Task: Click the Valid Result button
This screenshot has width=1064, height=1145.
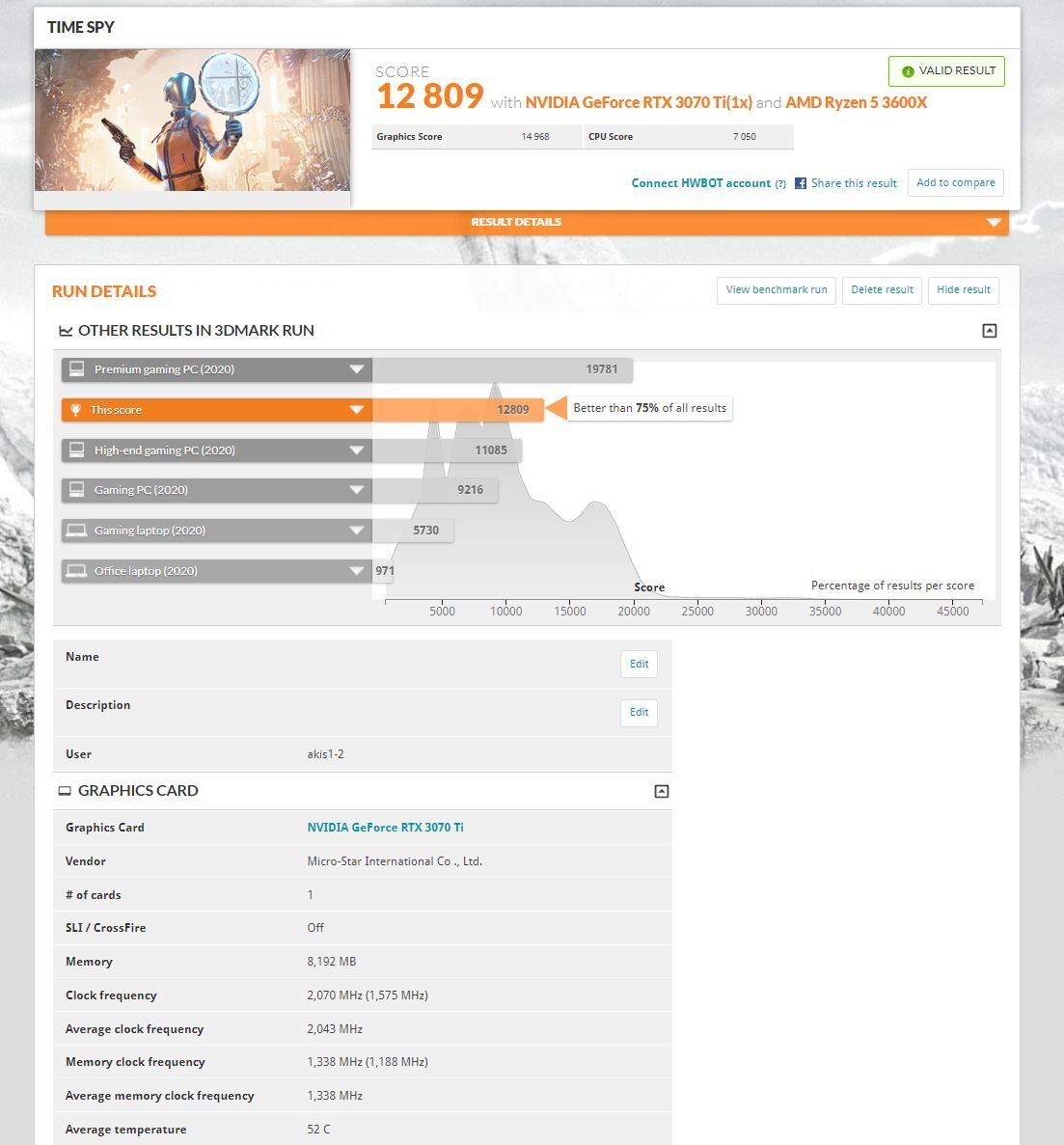Action: 946,70
